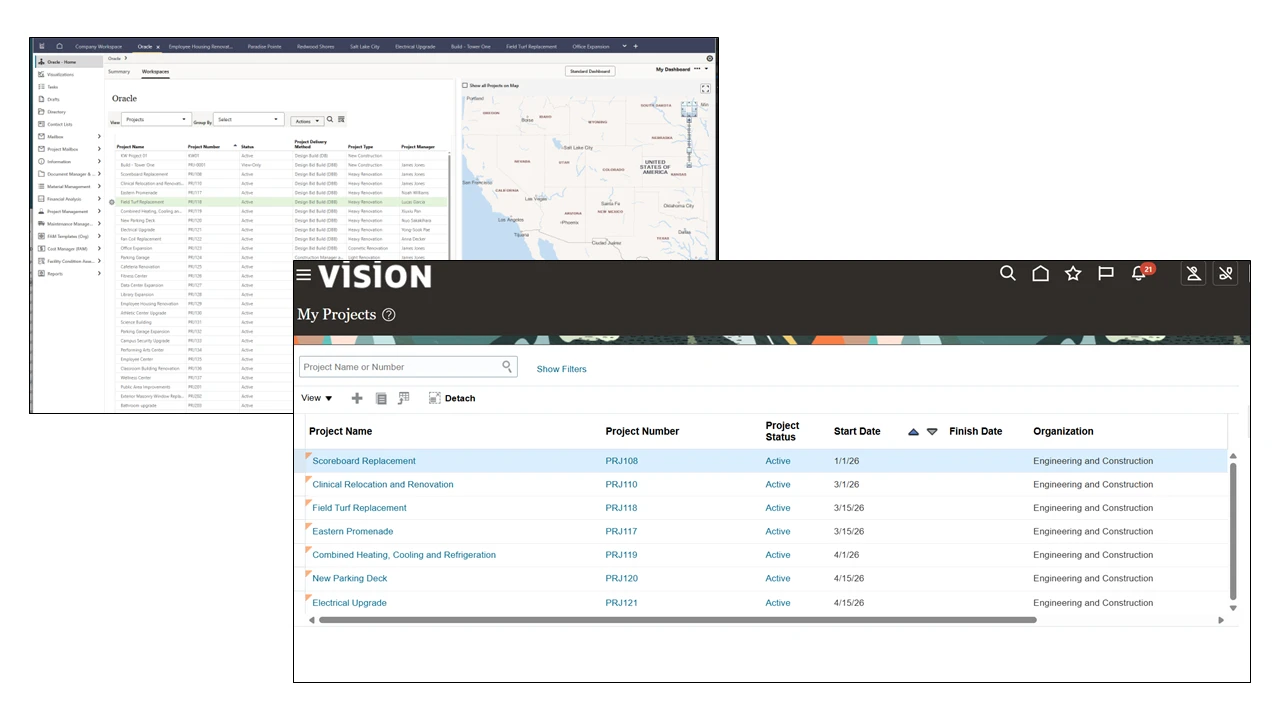The height and width of the screenshot is (720, 1280).
Task: Click the rightmost settings icon in Vision header
Action: [x=1226, y=273]
